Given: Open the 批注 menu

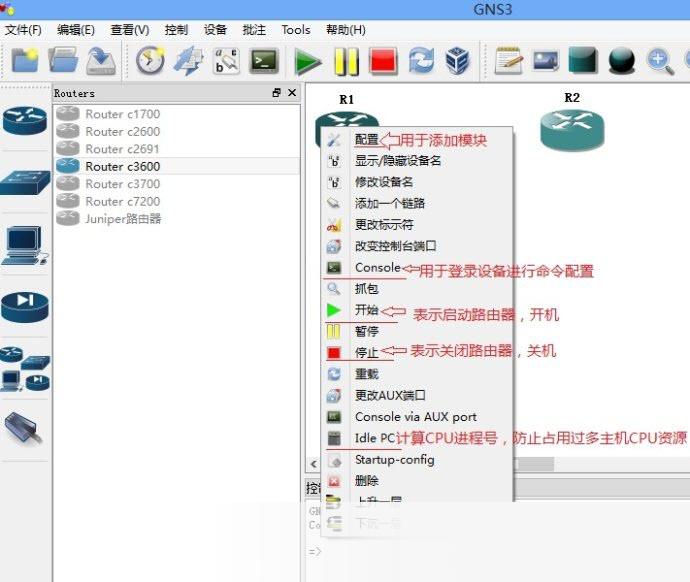Looking at the screenshot, I should 254,30.
